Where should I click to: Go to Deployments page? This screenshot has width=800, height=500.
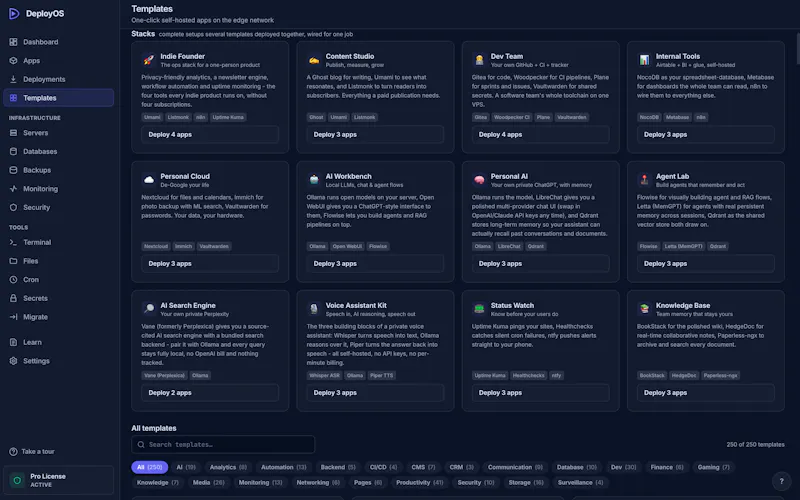tap(59, 79)
